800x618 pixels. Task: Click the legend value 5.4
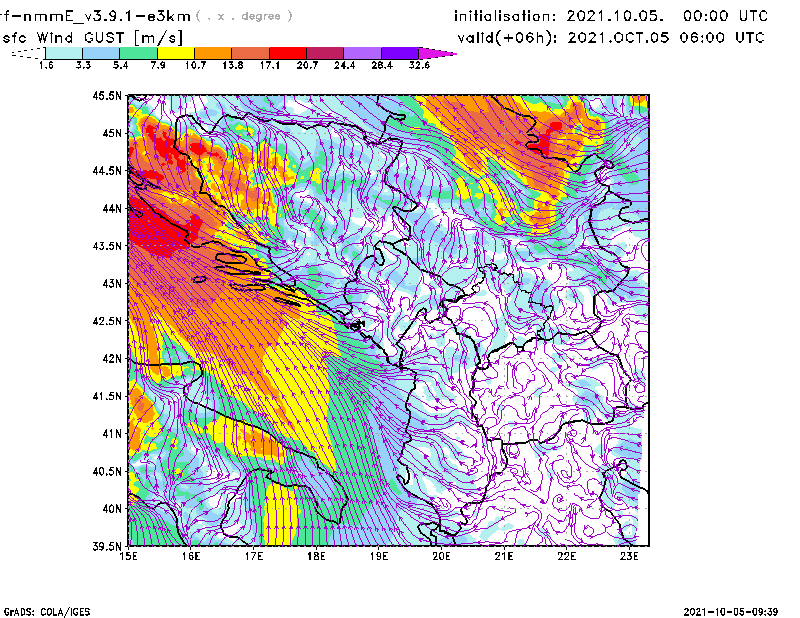[x=120, y=65]
